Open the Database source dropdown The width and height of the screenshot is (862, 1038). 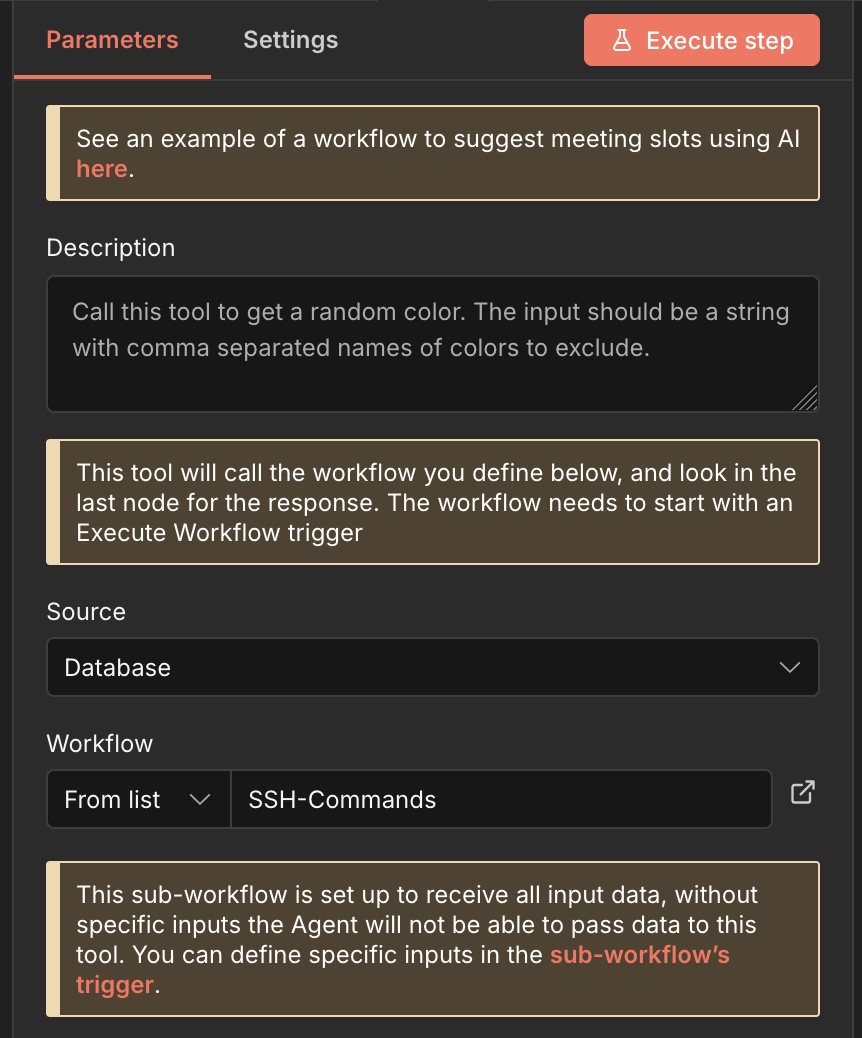(432, 667)
